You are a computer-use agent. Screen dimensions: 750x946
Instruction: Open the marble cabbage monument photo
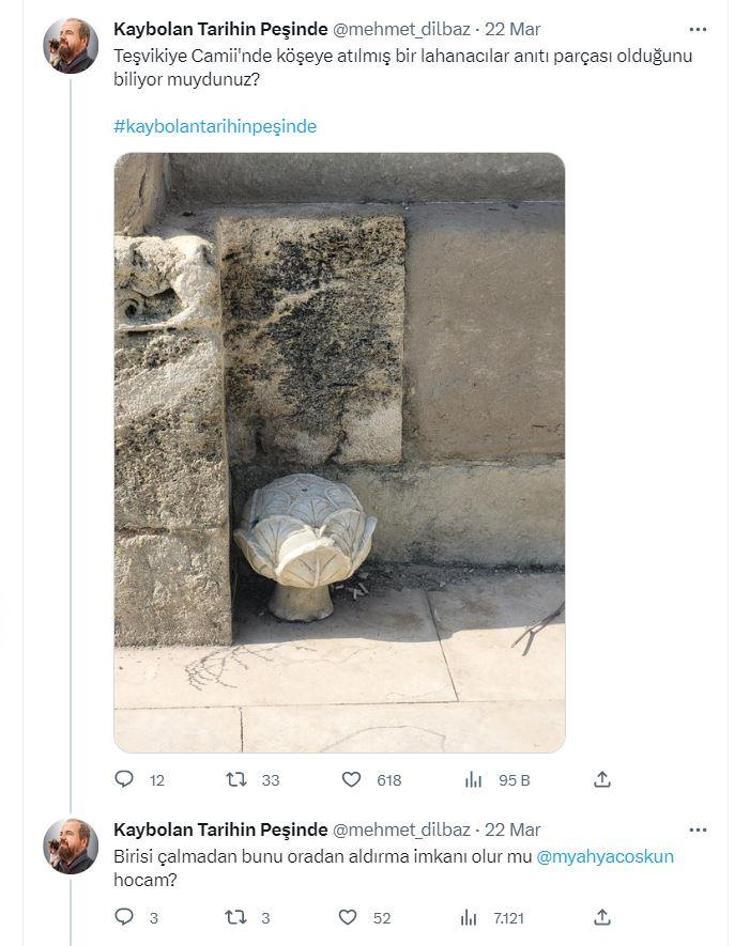tap(339, 452)
